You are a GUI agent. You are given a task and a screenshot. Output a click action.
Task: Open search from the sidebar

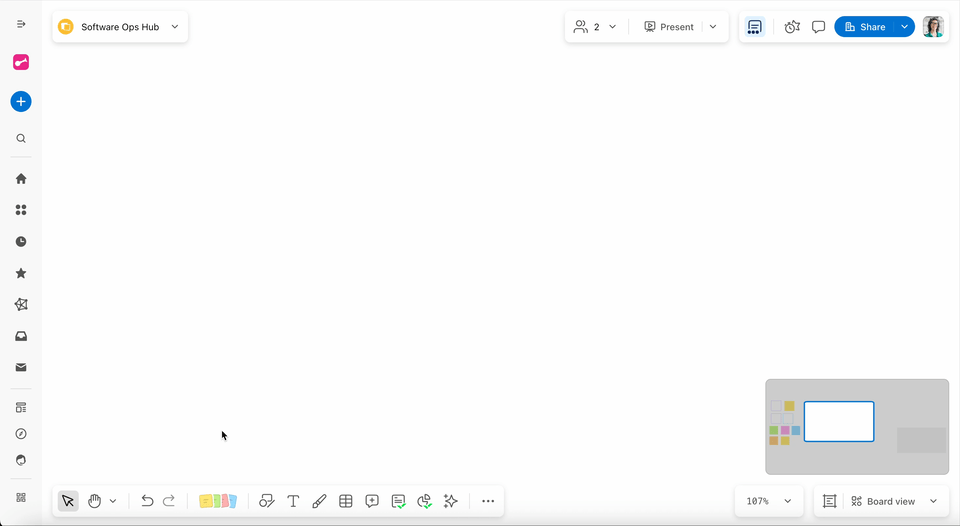click(21, 138)
